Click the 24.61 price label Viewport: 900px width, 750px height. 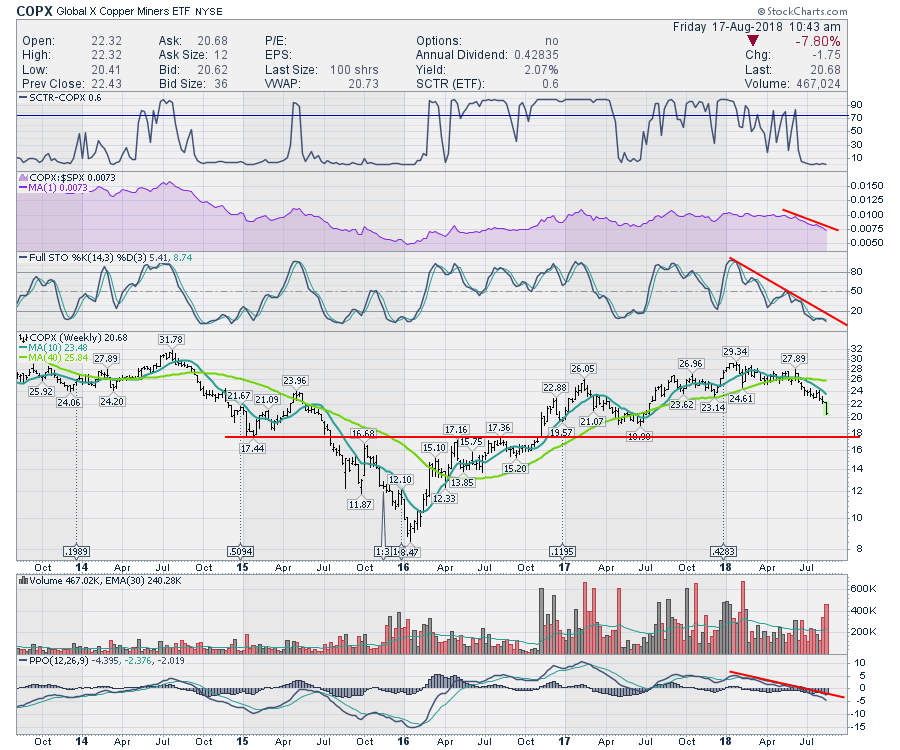click(741, 398)
